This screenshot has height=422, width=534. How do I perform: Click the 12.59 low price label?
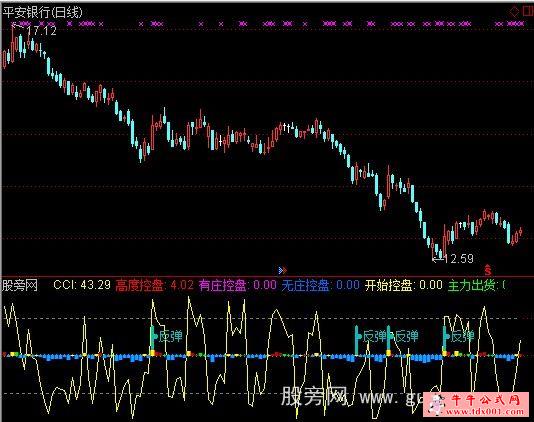[459, 259]
